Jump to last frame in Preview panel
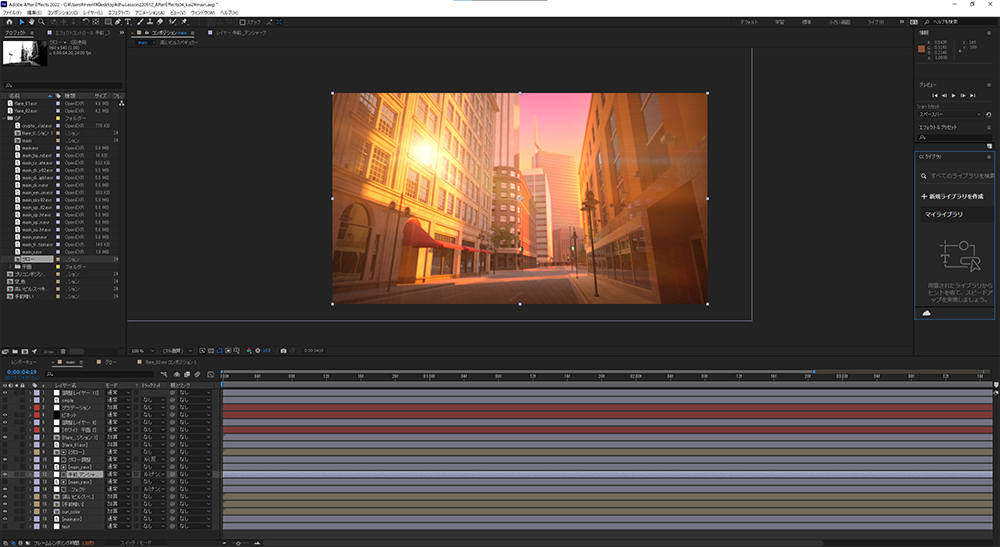Viewport: 1000px width, 547px height. 973,96
